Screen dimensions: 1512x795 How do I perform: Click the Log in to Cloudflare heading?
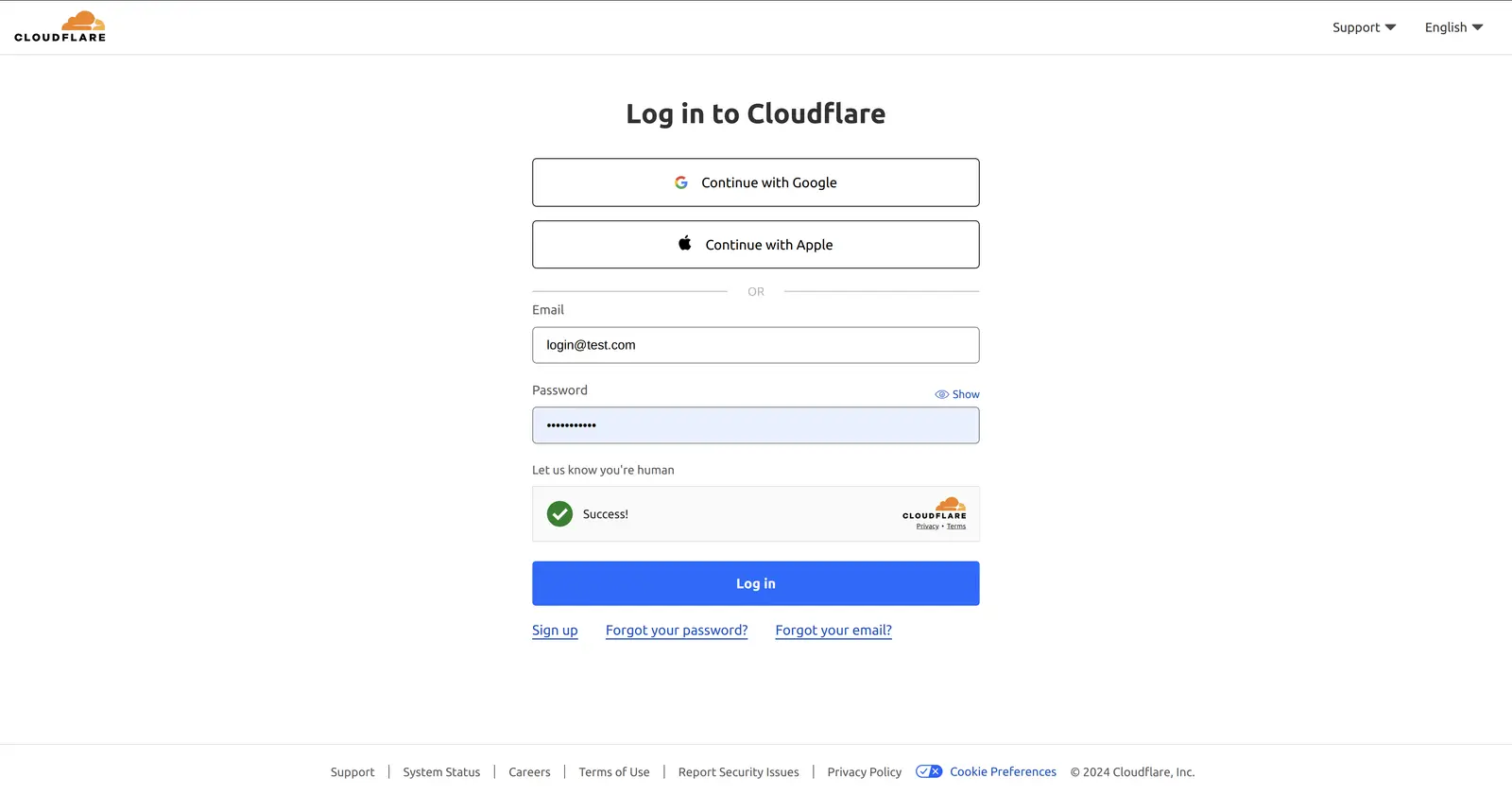point(756,113)
